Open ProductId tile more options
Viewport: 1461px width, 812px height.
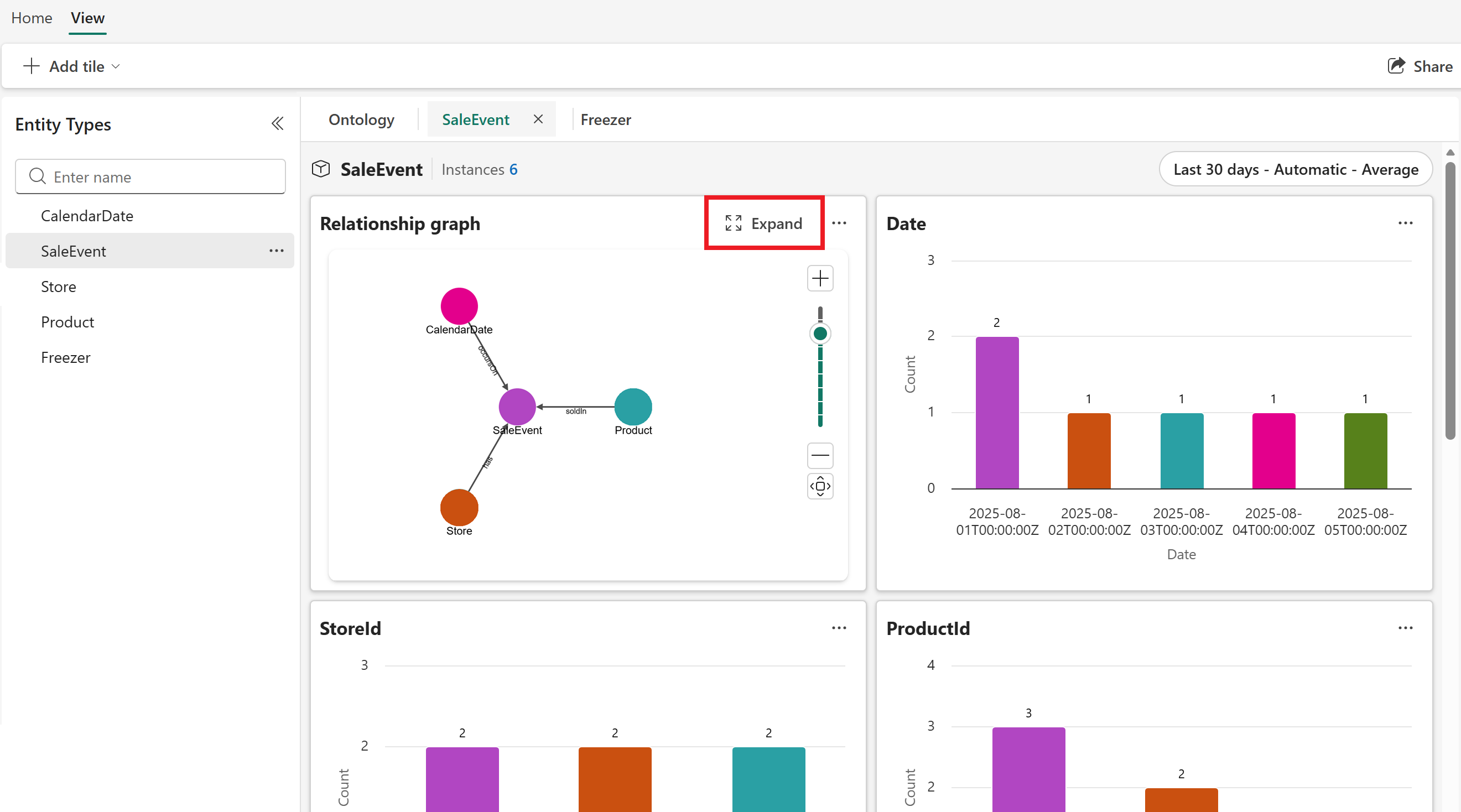(1405, 628)
